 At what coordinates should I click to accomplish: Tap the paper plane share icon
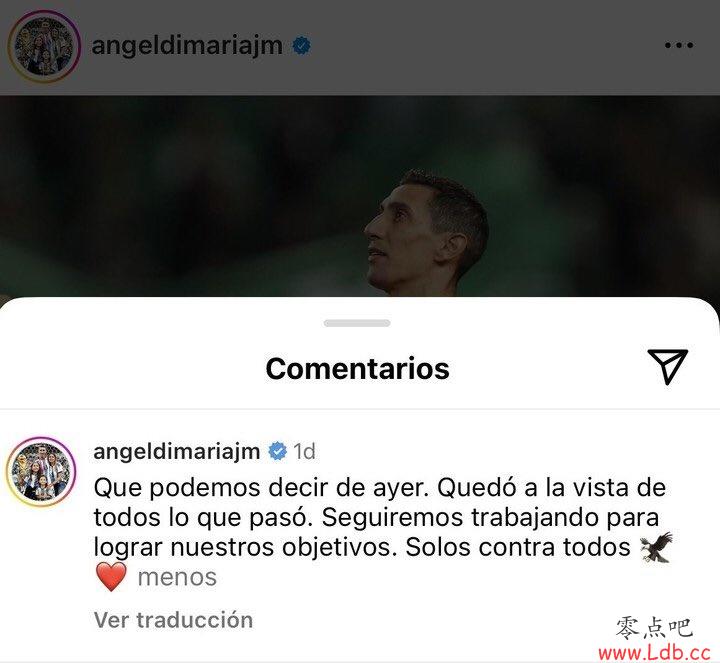[668, 366]
